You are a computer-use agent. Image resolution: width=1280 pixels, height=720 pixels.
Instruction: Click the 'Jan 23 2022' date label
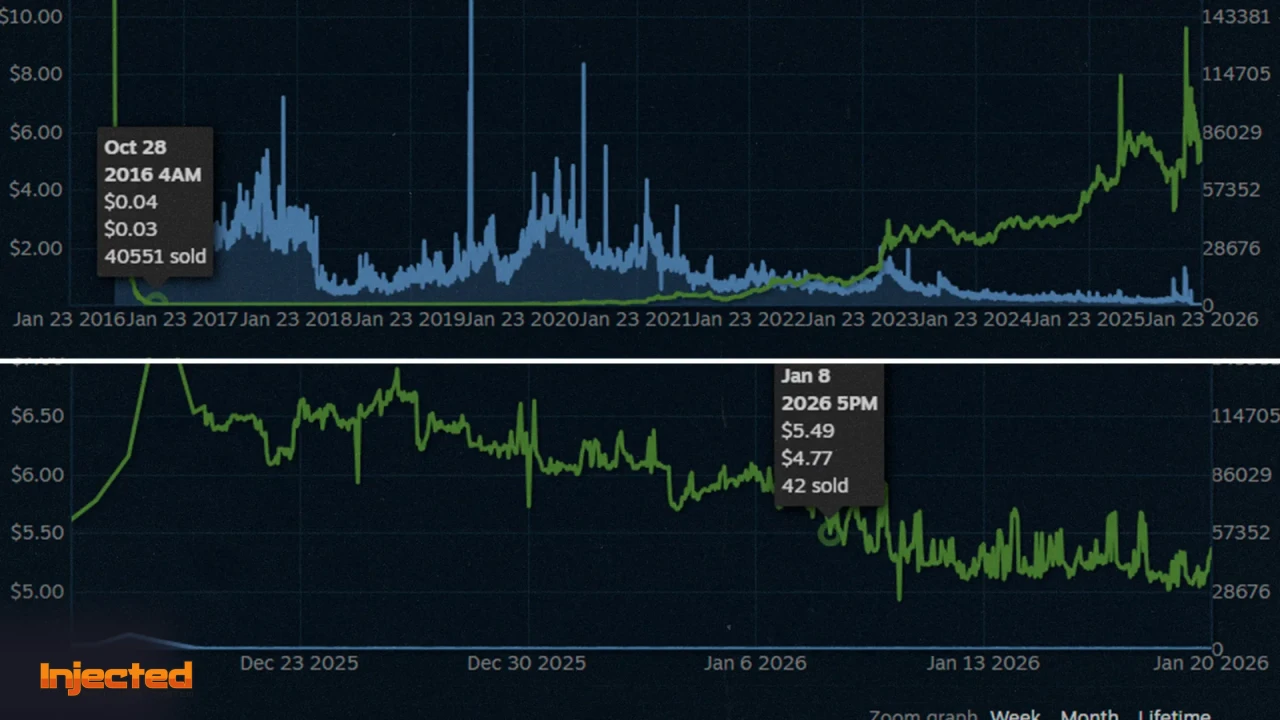[749, 320]
